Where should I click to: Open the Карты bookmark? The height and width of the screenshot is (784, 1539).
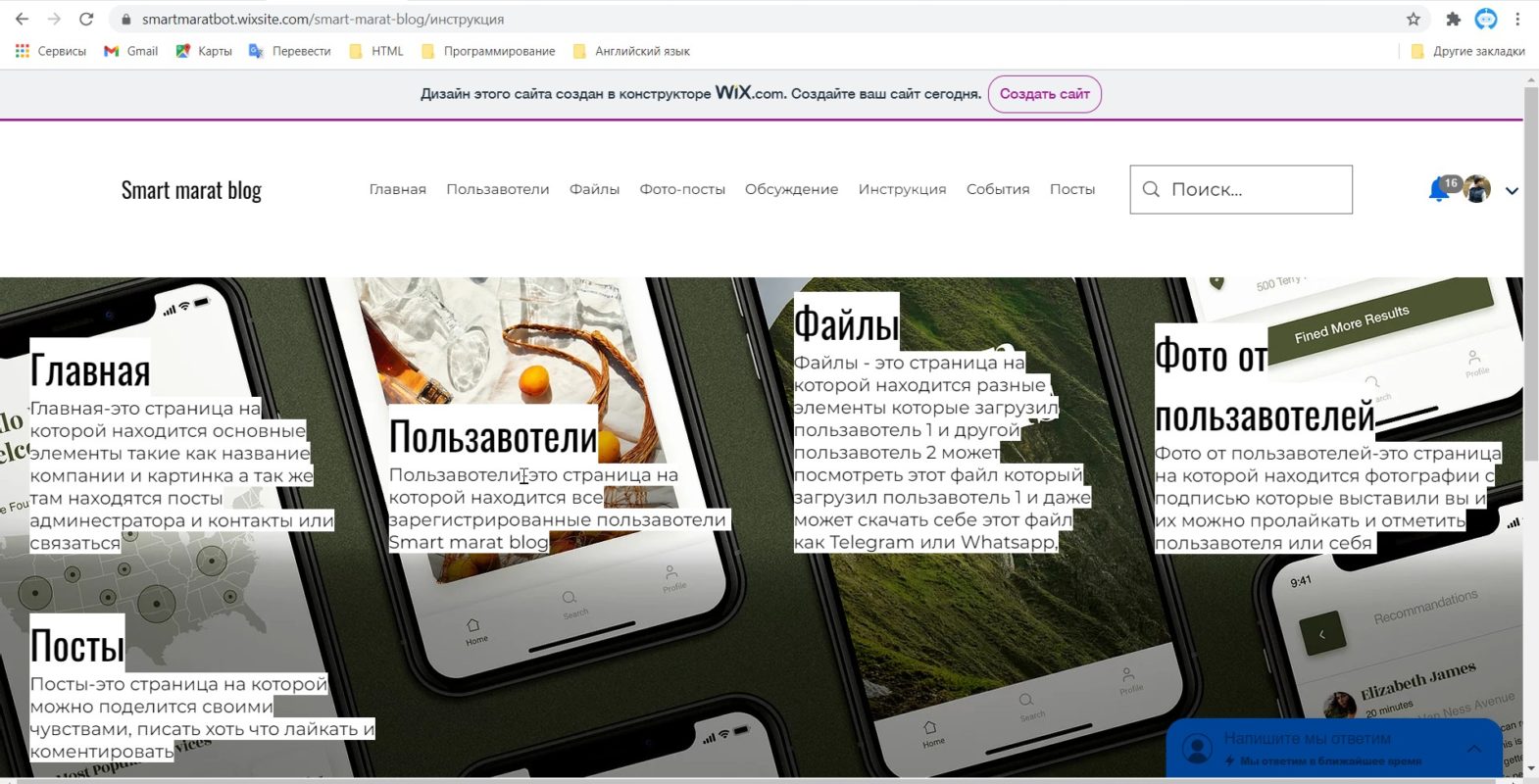[x=203, y=51]
